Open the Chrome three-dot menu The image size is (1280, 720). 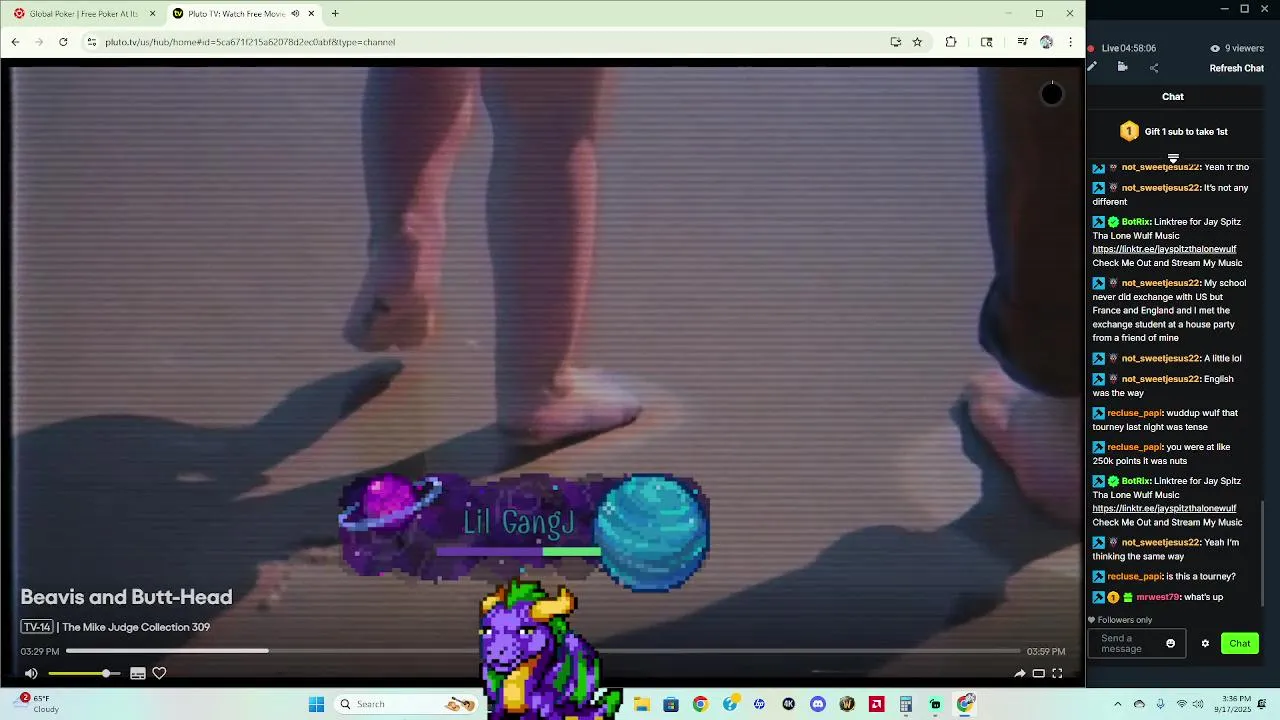1070,42
